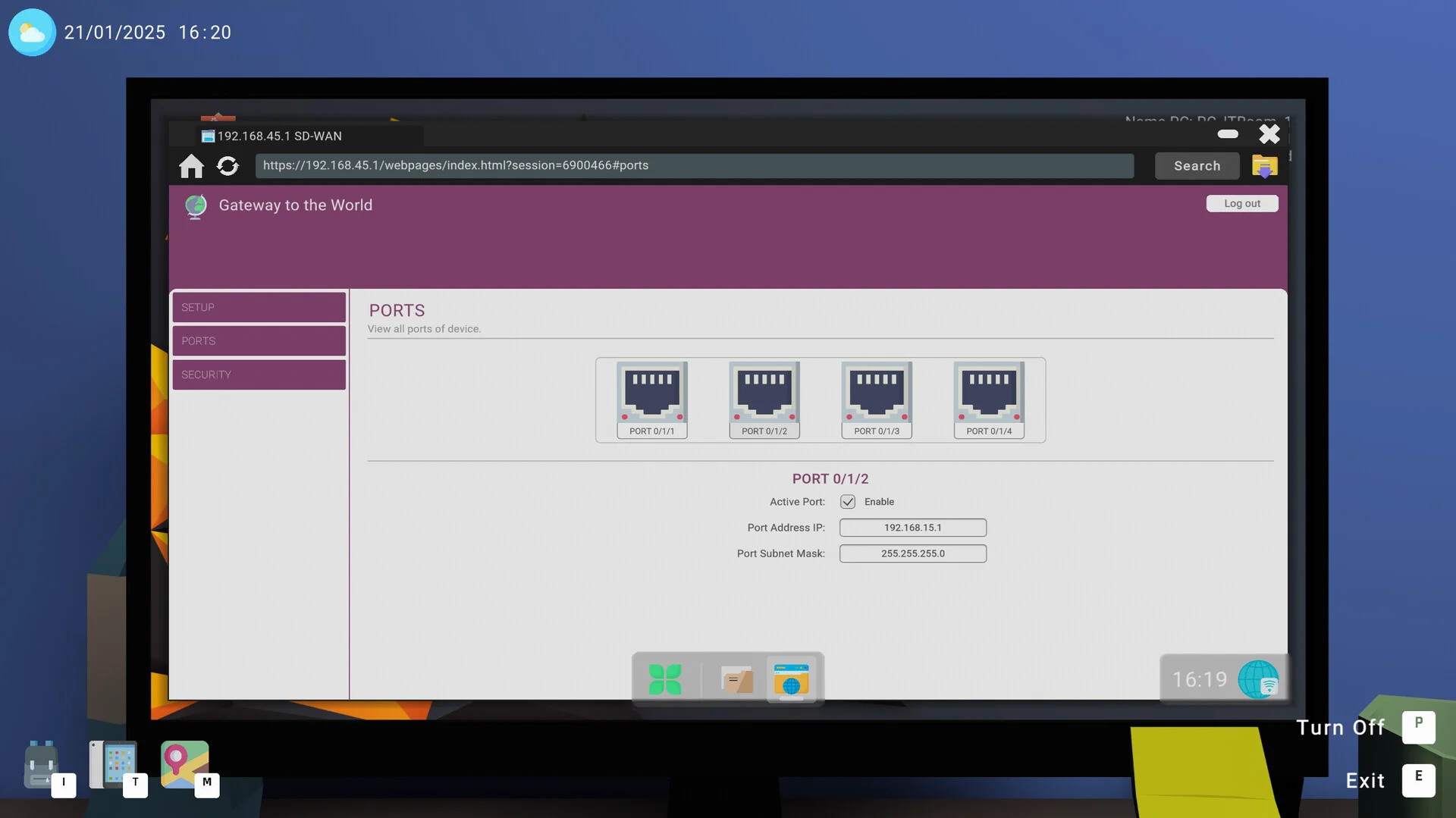Screen dimensions: 1456x818
Task: Open the file explorer from the taskbar
Action: [736, 679]
